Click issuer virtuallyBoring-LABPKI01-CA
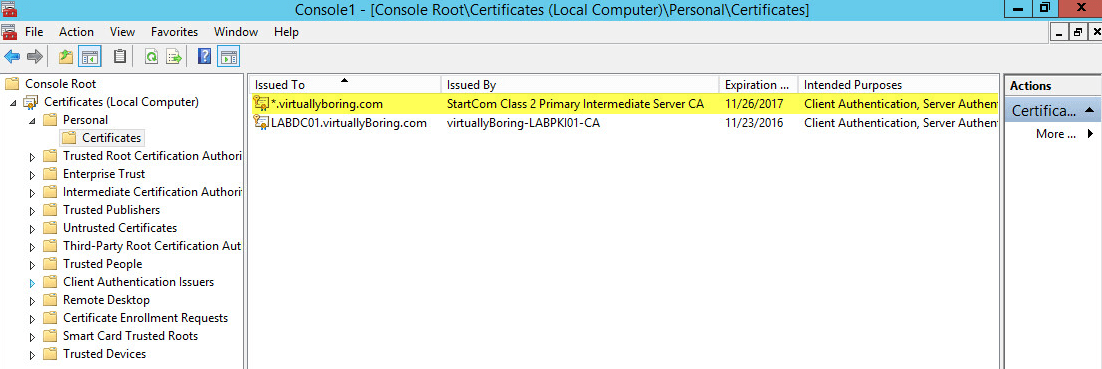1102x369 pixels. point(523,123)
